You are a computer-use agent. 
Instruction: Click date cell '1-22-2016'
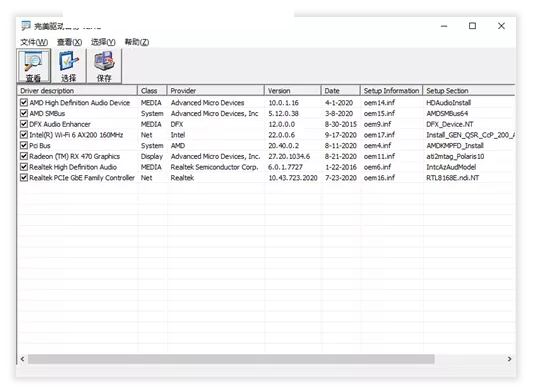coord(341,167)
